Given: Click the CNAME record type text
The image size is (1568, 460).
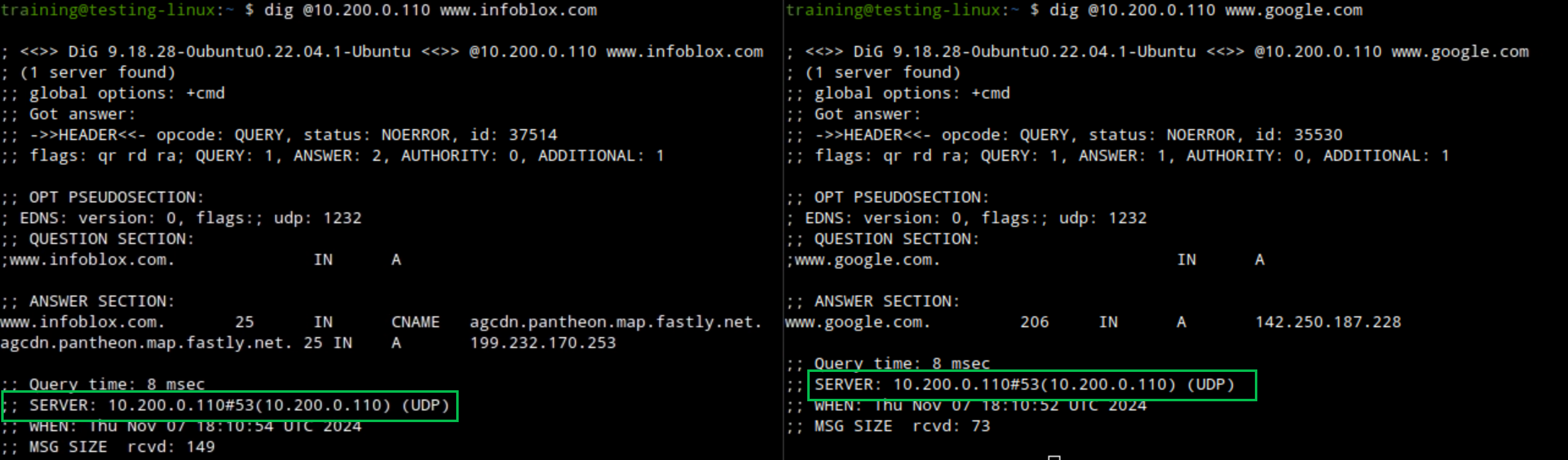Looking at the screenshot, I should [415, 322].
